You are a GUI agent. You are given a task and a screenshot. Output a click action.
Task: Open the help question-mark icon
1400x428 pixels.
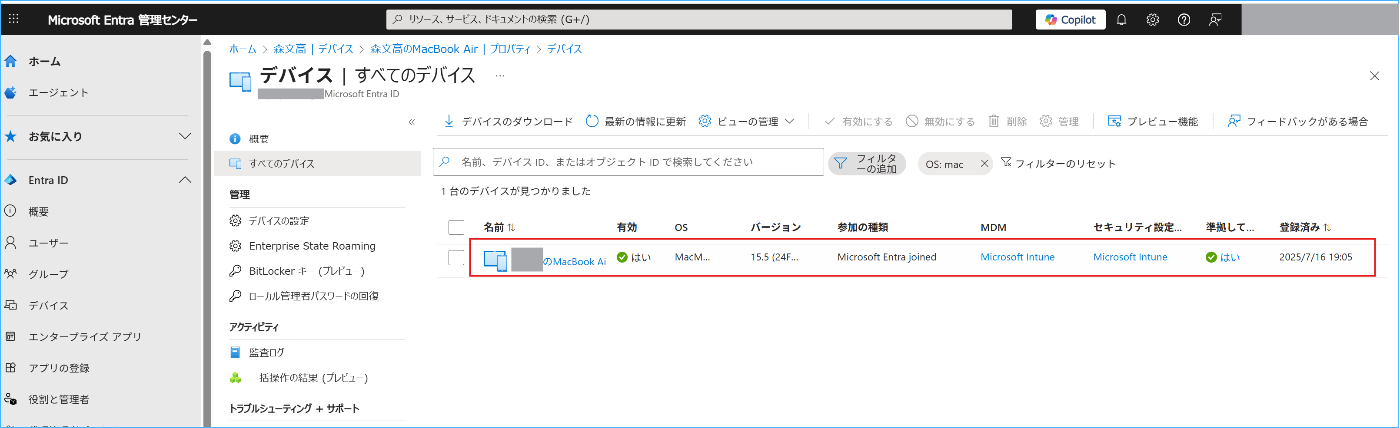tap(1183, 19)
